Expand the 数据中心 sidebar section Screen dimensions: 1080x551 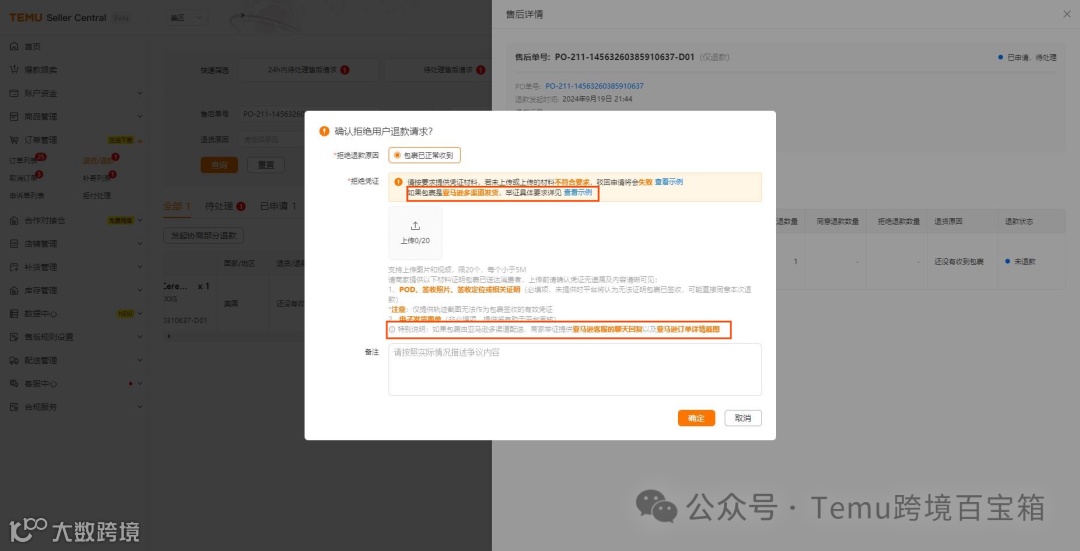[140, 313]
